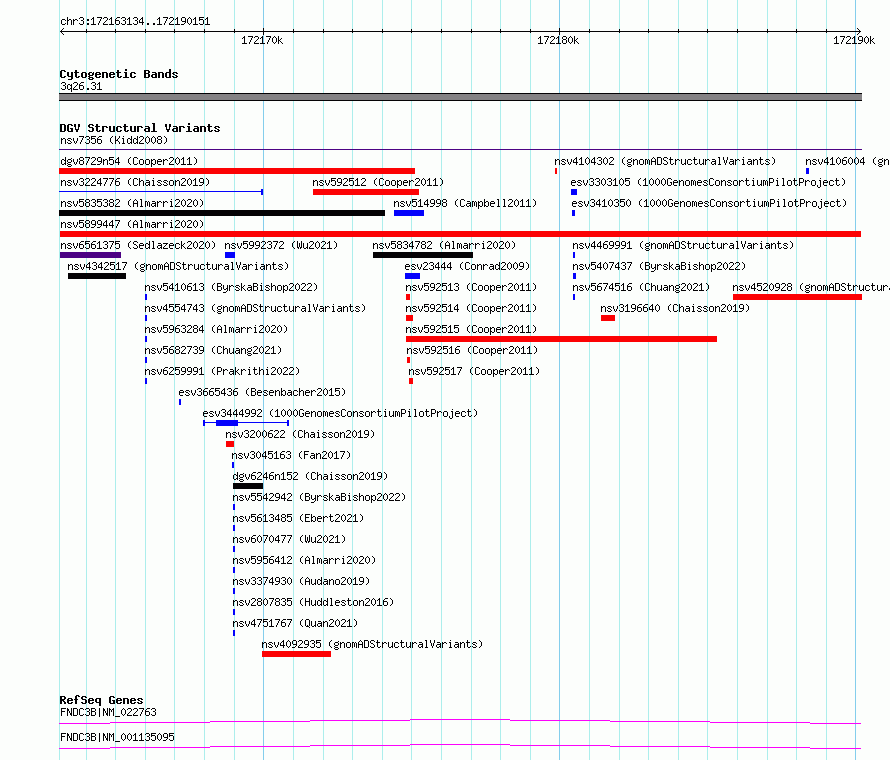Click the black bar under dgv6246n152
Image resolution: width=890 pixels, height=760 pixels.
[248, 486]
